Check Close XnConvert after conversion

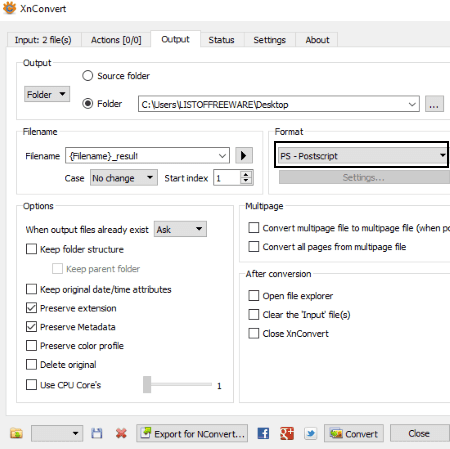pos(254,333)
